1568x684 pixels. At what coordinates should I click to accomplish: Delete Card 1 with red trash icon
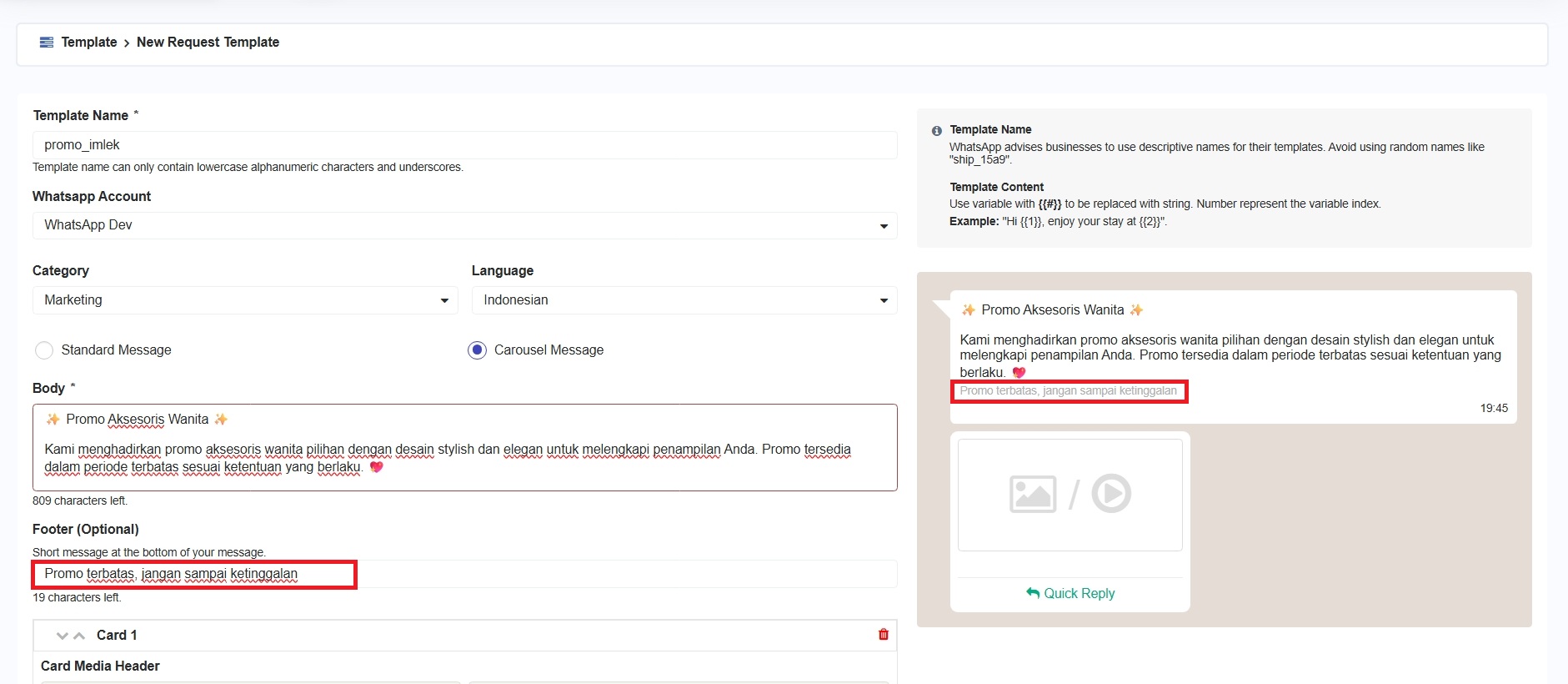pos(883,635)
